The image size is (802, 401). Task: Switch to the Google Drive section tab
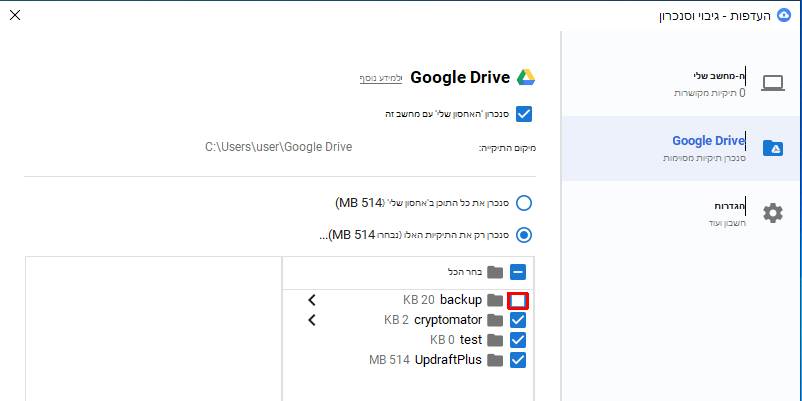tap(681, 148)
